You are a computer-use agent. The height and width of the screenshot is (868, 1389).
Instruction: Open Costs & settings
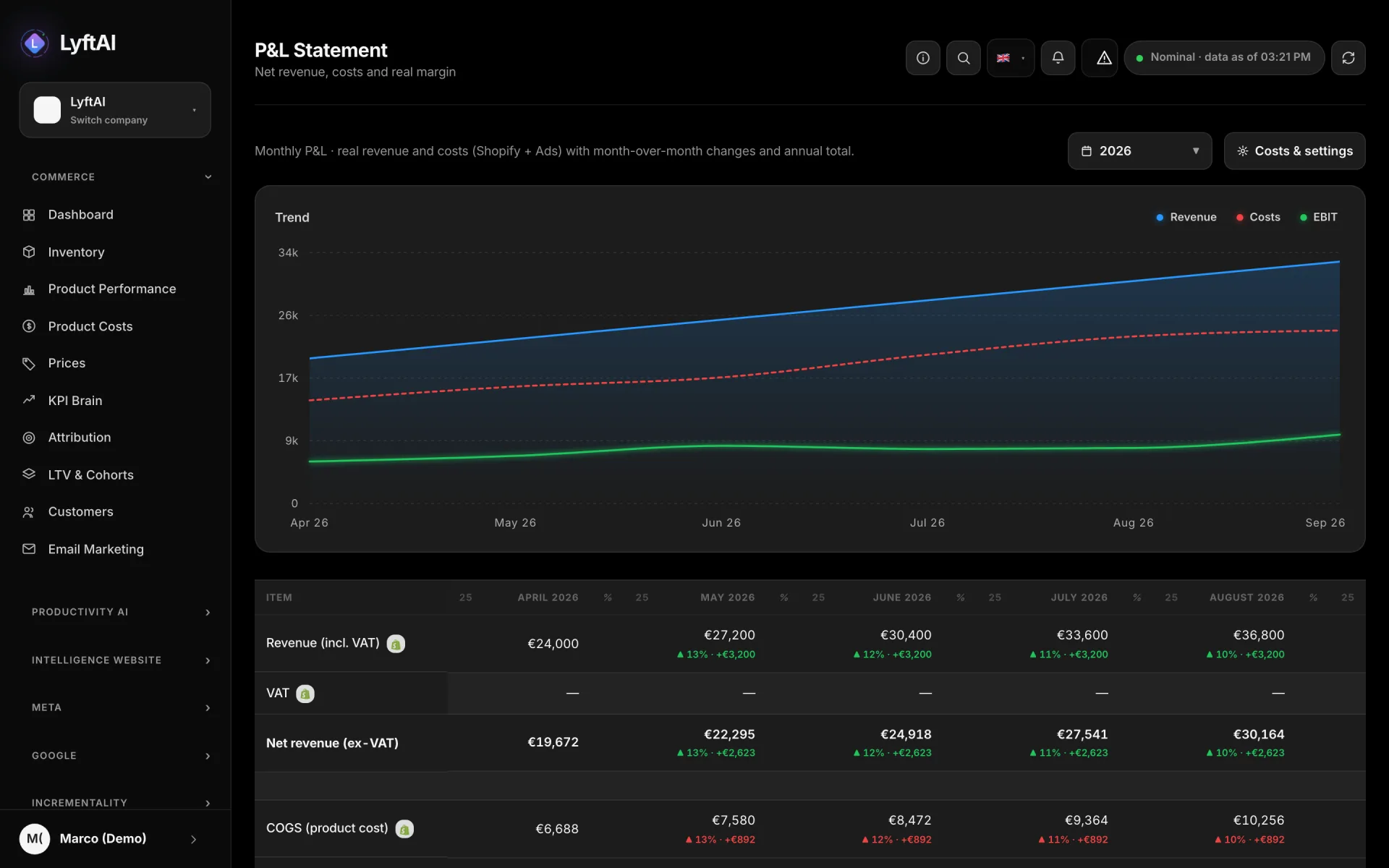pyautogui.click(x=1294, y=151)
